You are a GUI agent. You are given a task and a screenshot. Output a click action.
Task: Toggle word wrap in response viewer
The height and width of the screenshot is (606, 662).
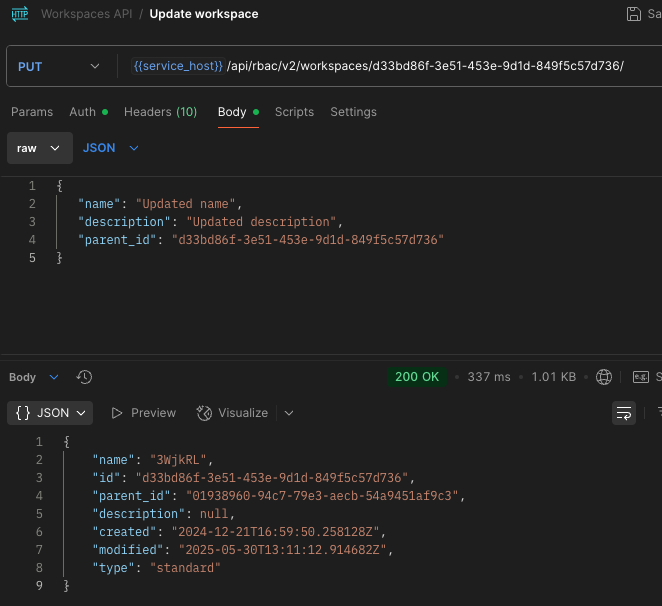pyautogui.click(x=624, y=413)
